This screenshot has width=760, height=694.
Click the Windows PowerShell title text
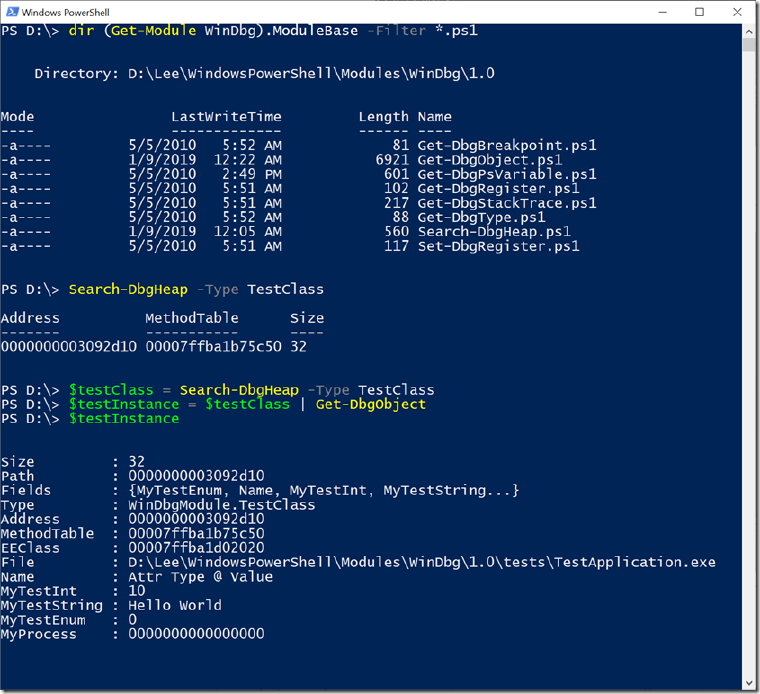tap(65, 12)
